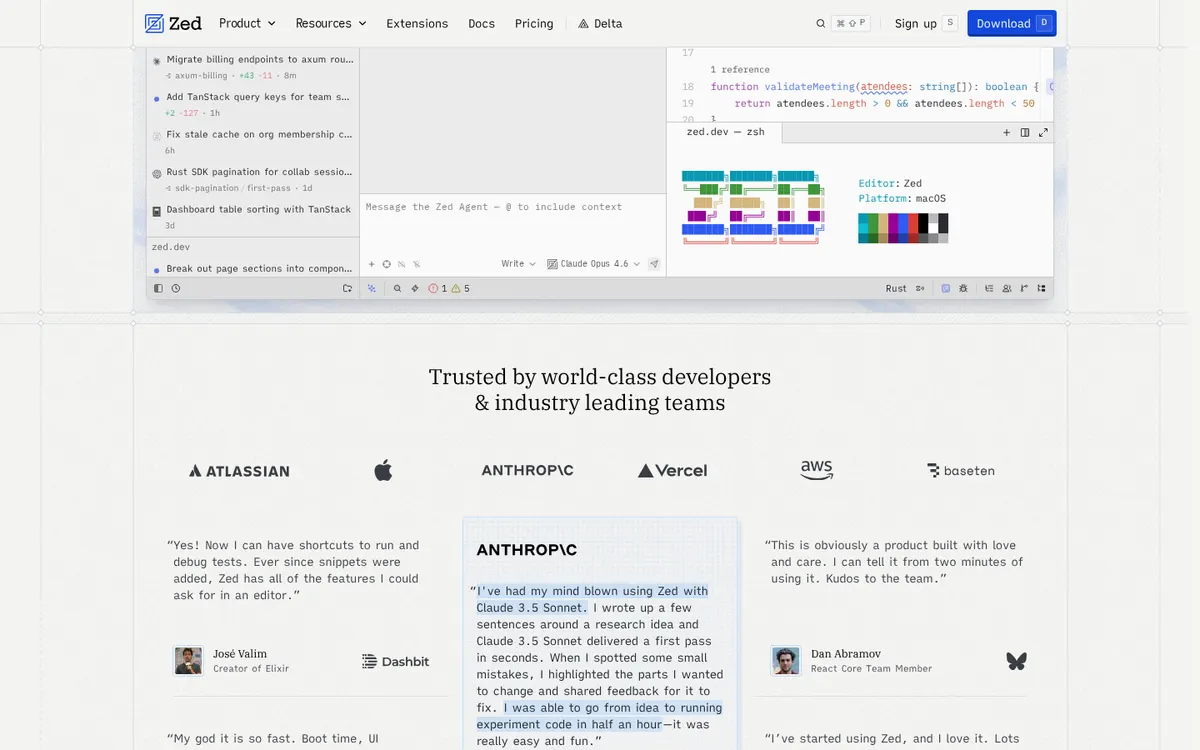Toggle the agent panel sparkle icon in the status bar
Image resolution: width=1200 pixels, height=750 pixels.
[x=372, y=288]
